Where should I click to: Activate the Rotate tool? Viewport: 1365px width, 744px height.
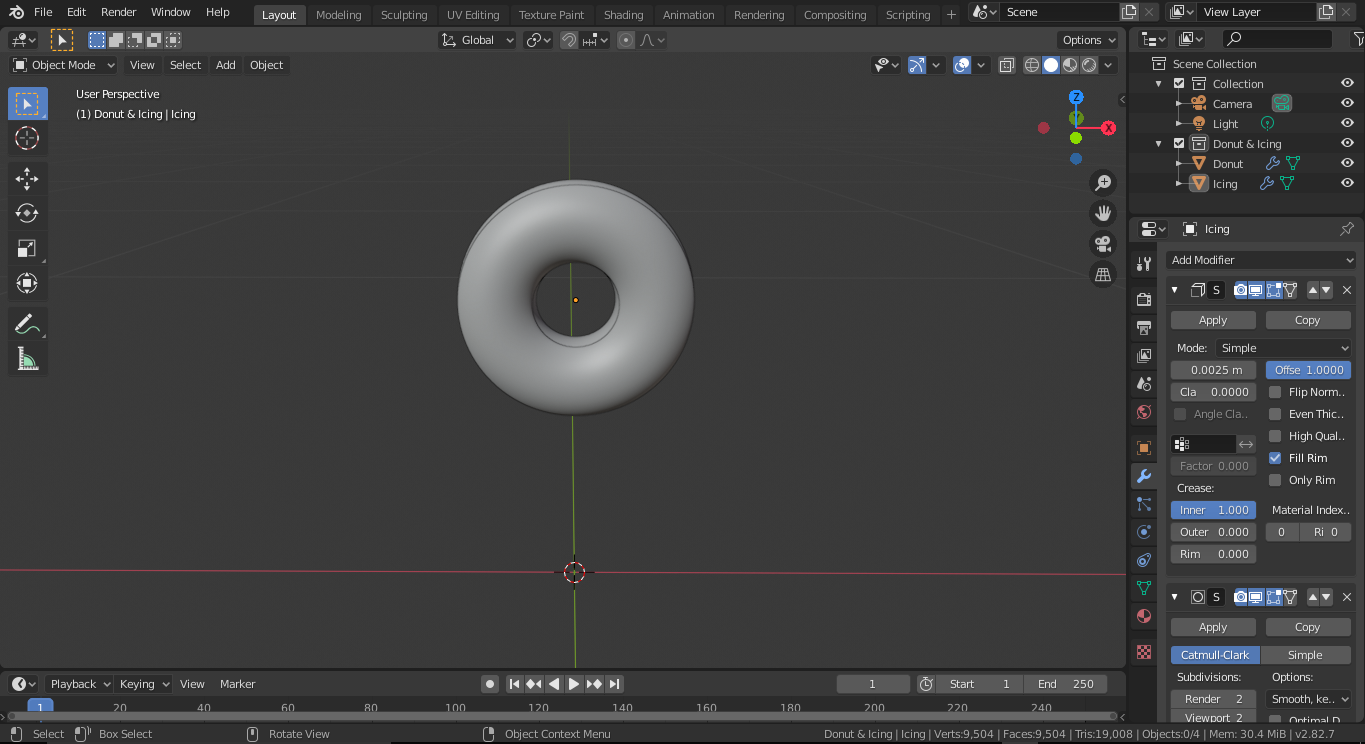(28, 213)
